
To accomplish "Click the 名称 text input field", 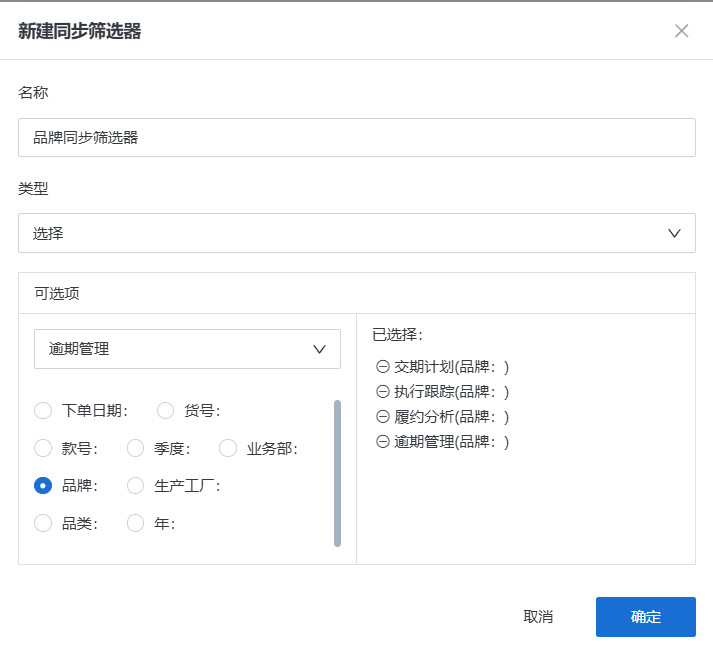I will 356,138.
